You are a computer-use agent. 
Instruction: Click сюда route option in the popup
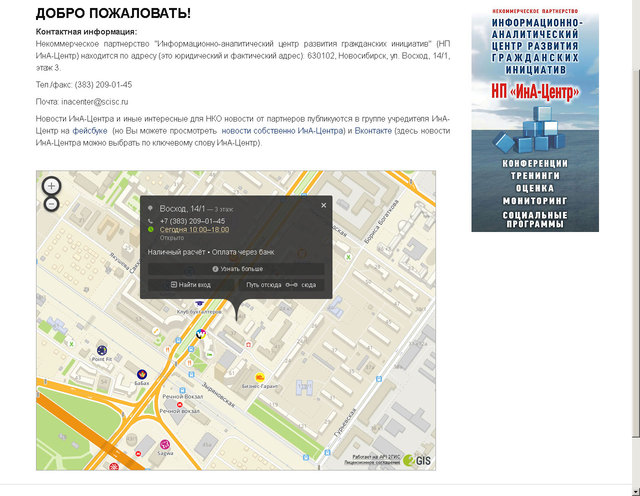[x=309, y=285]
